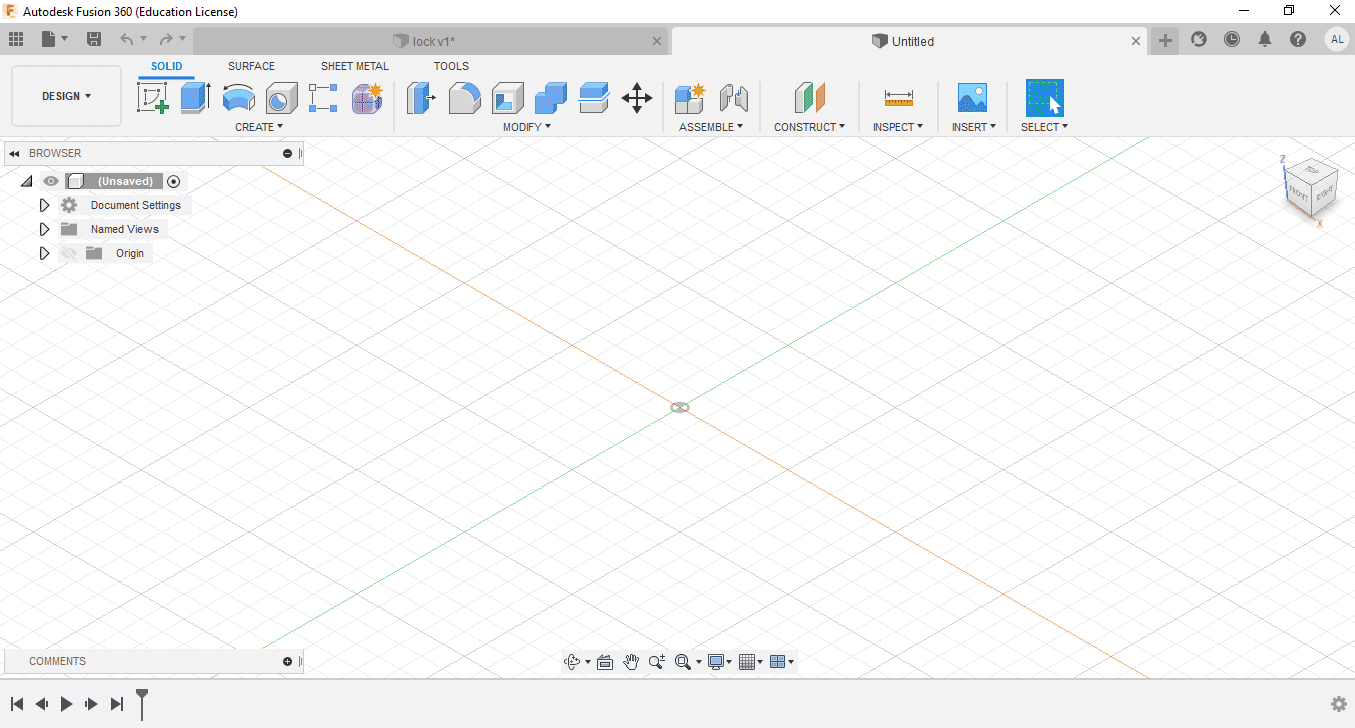
Task: Open timeline settings gear
Action: point(1339,704)
